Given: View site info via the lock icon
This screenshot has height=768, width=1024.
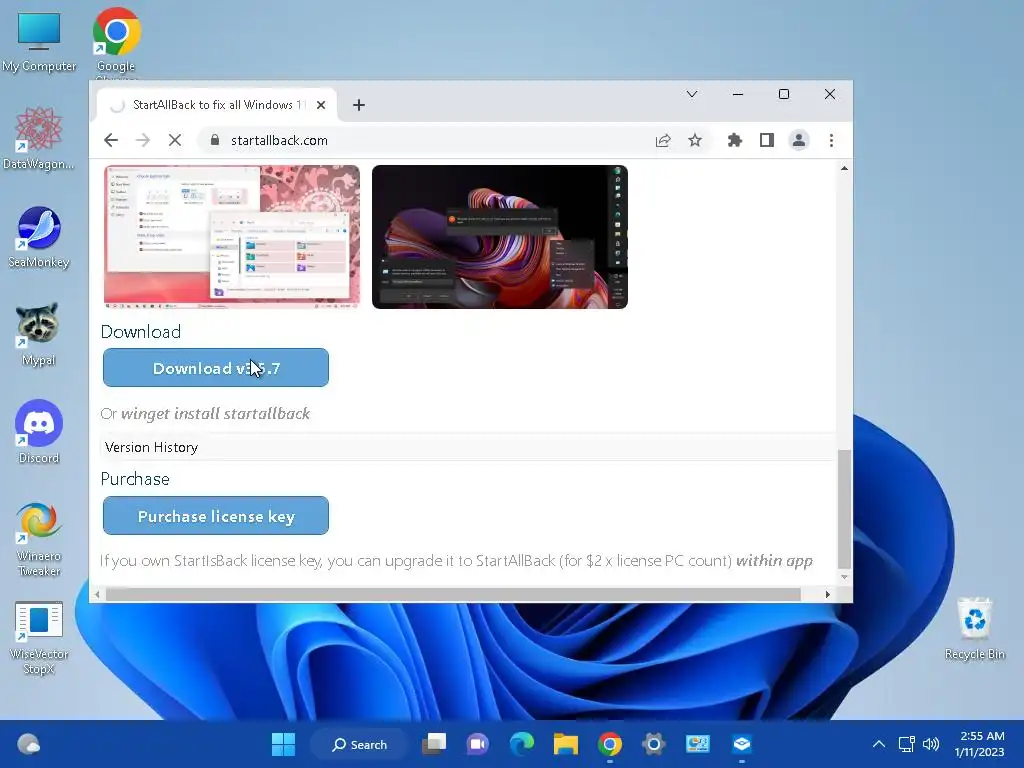Looking at the screenshot, I should pyautogui.click(x=215, y=140).
